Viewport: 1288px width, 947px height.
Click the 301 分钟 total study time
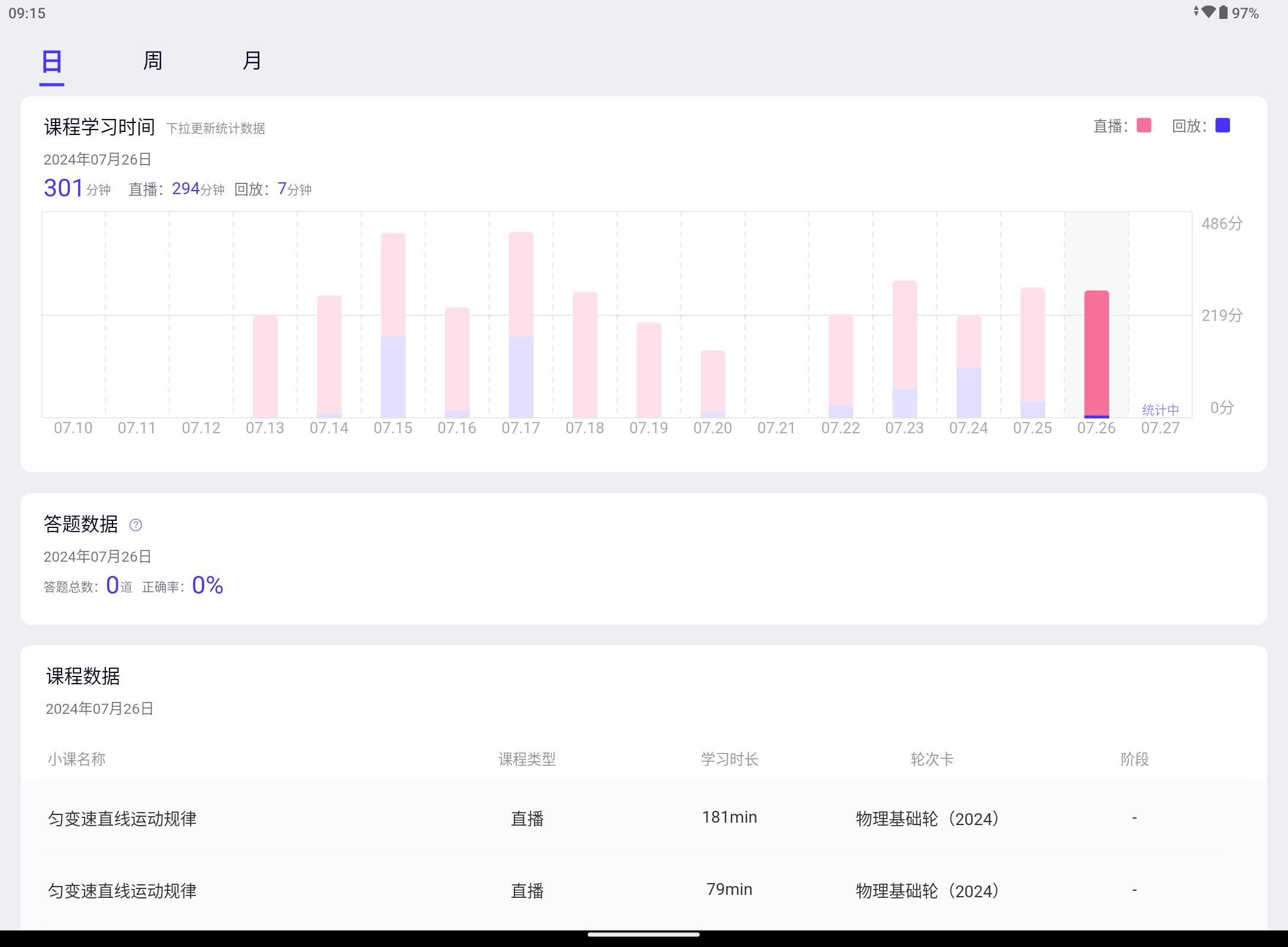[77, 188]
